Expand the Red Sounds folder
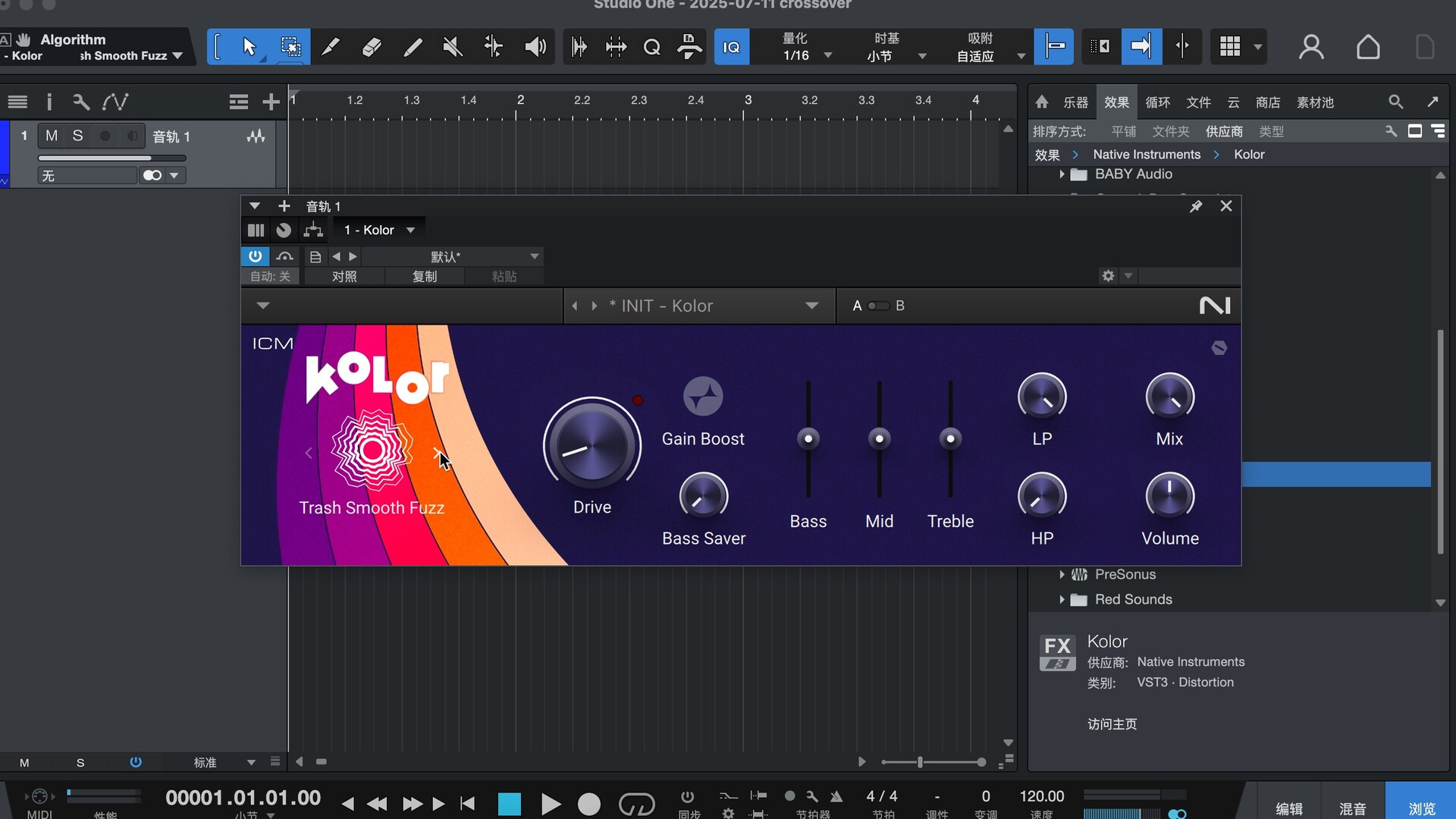 (1062, 600)
